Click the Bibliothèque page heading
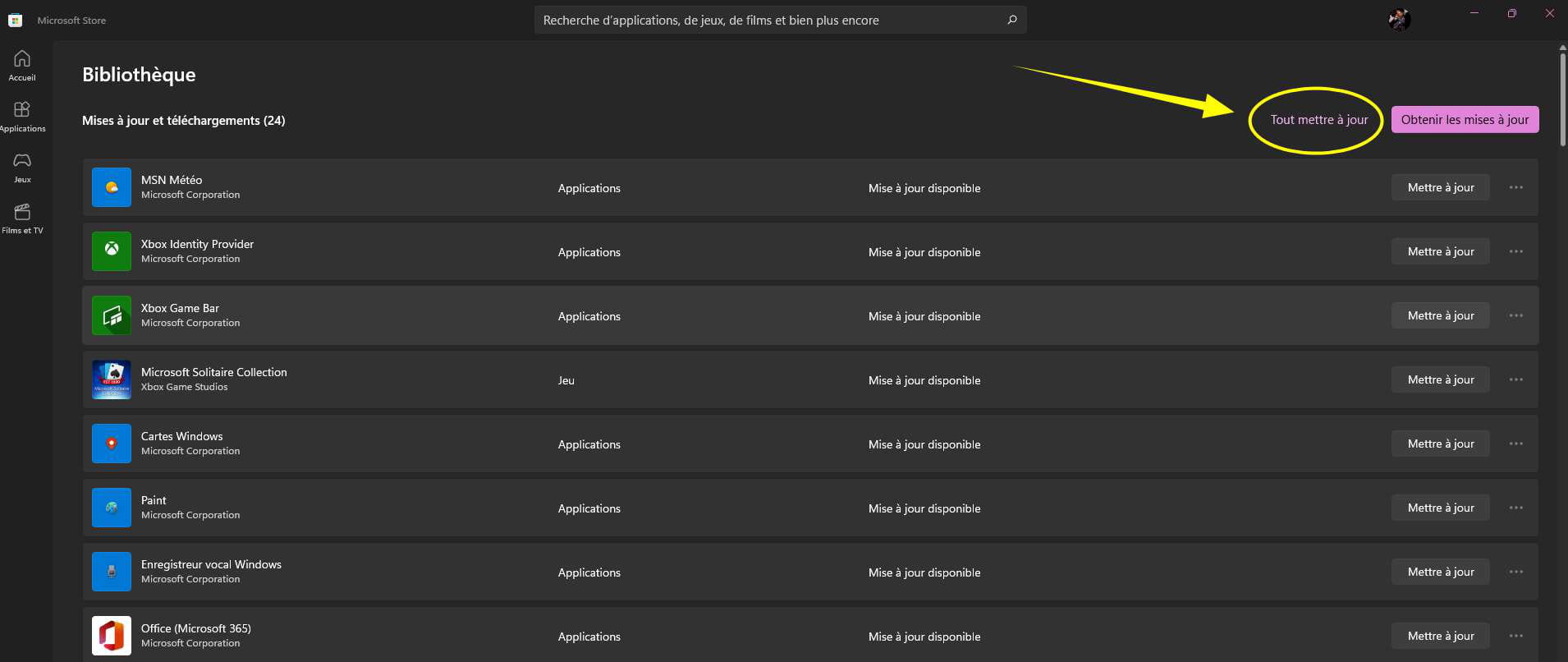Screen dimensions: 1568x662 139,75
